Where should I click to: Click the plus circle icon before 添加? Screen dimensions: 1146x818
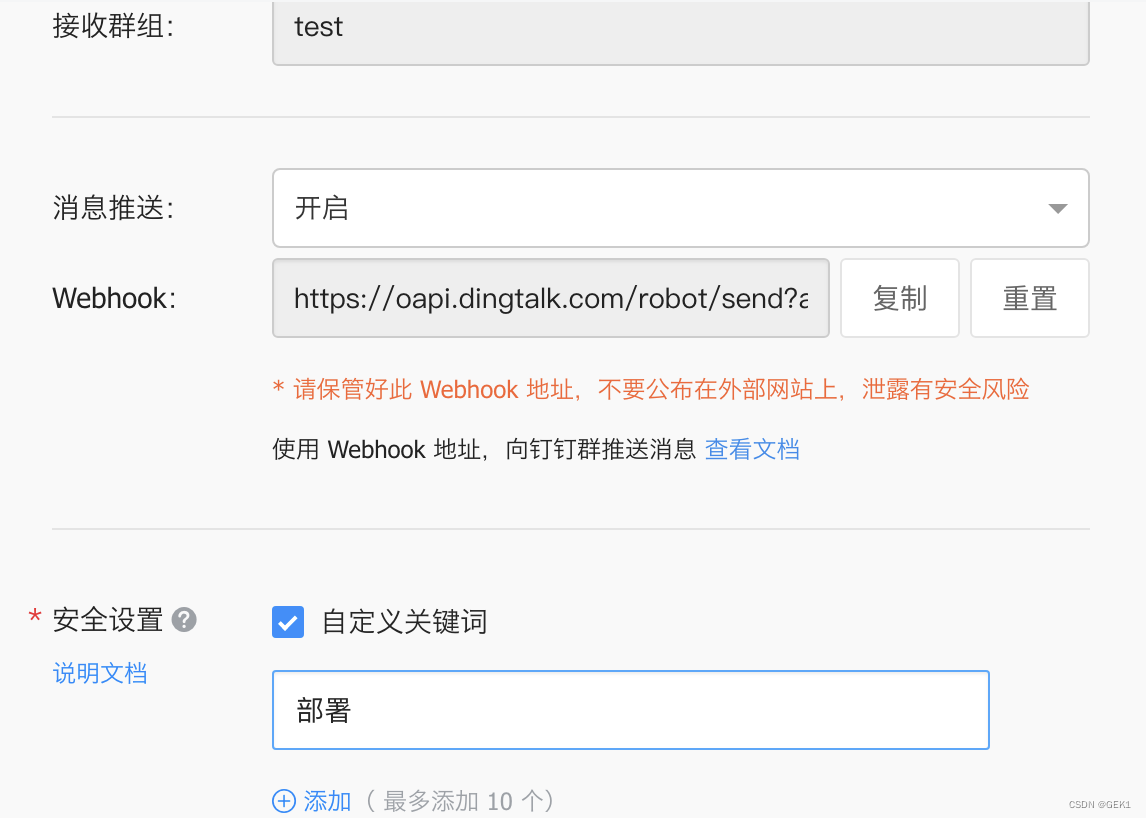(x=284, y=801)
